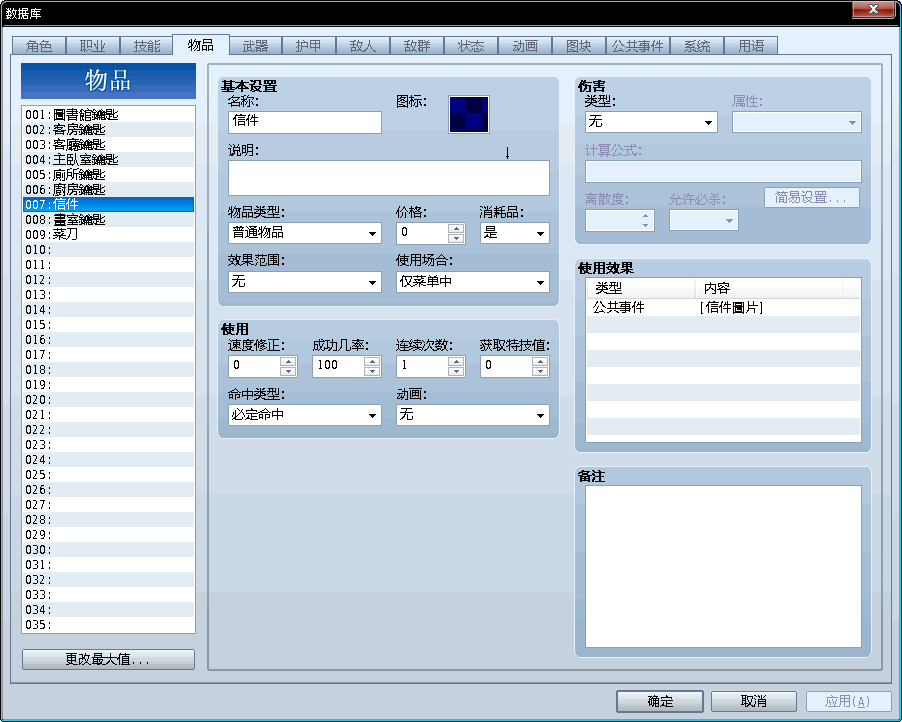Select item 004 主卧室 key
This screenshot has height=722, width=902.
(108, 159)
